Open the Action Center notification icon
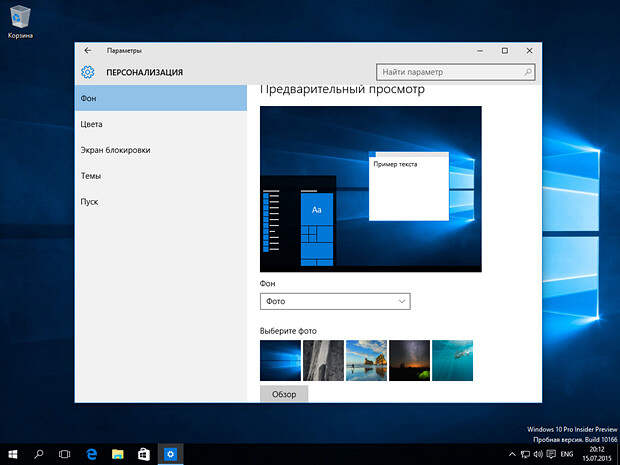Viewport: 620px width, 465px height. pyautogui.click(x=551, y=454)
